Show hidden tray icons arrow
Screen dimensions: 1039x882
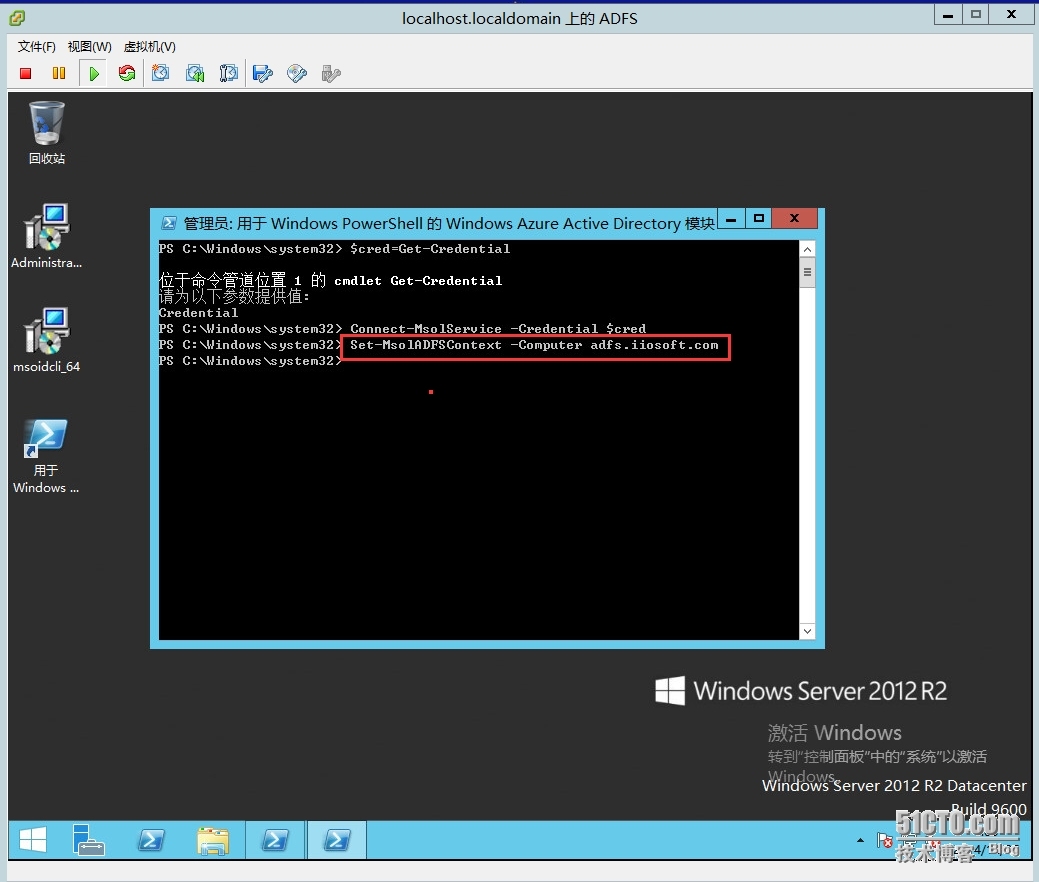860,840
